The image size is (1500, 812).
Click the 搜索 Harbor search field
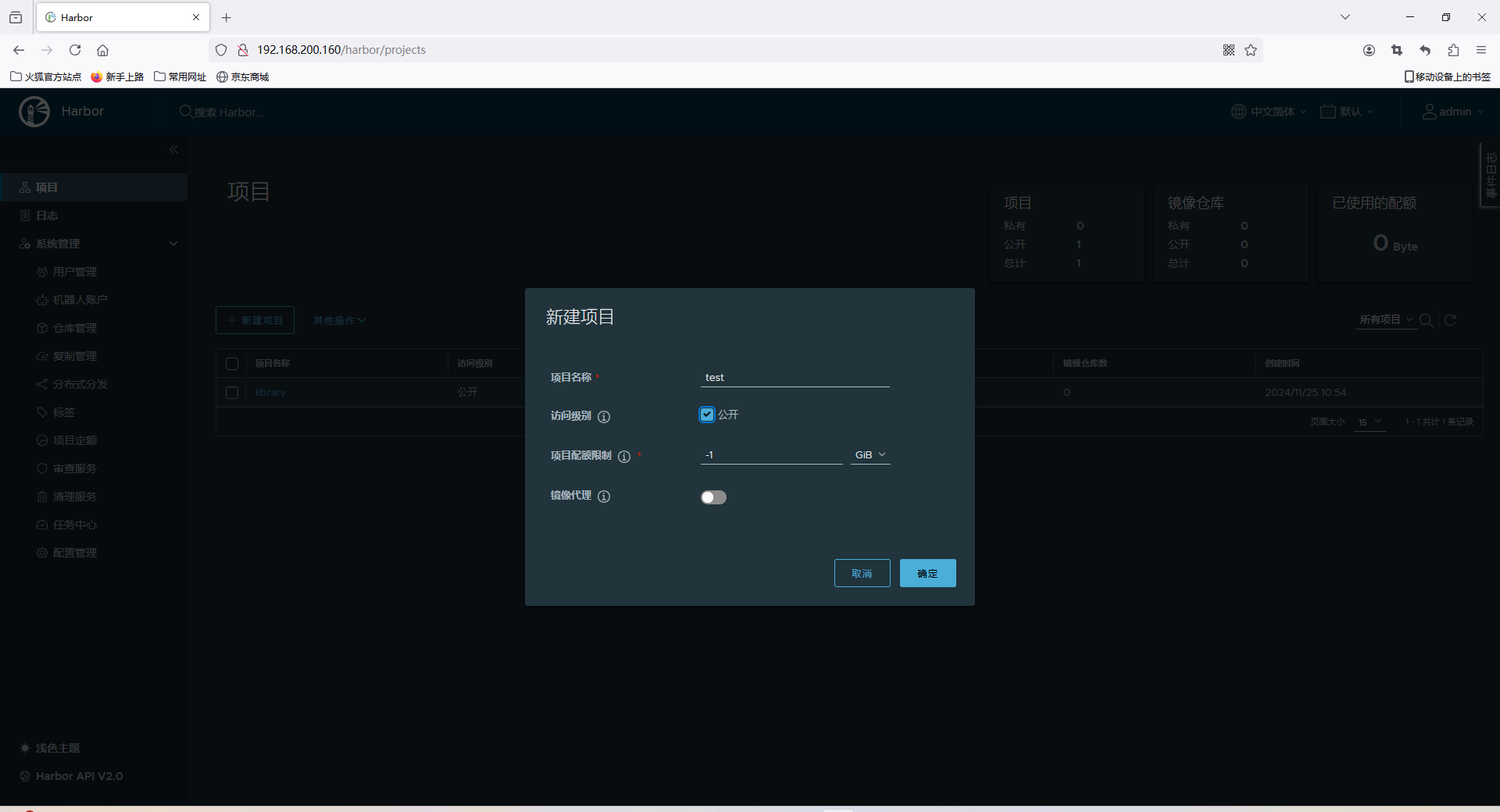[229, 112]
